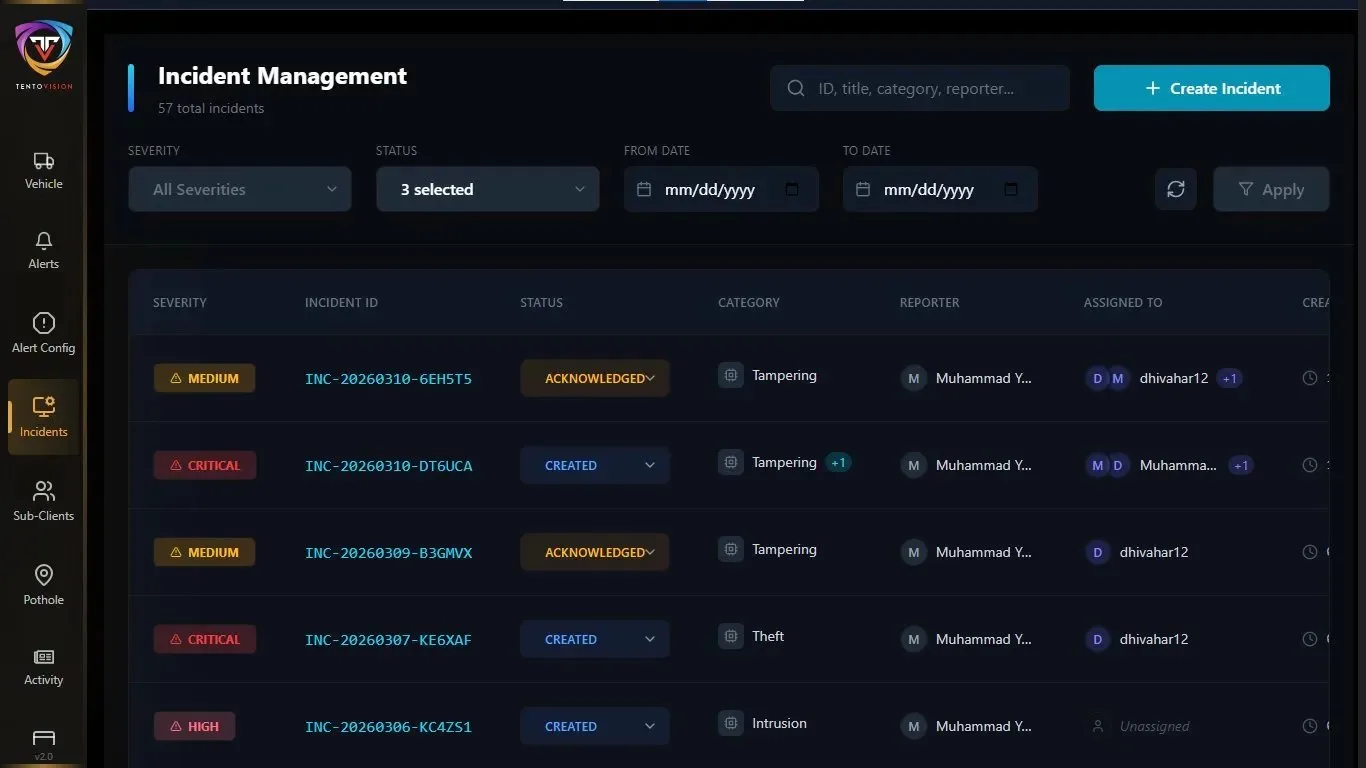Open Activity in the sidebar
Screen dimensions: 1366x768
pos(43,667)
